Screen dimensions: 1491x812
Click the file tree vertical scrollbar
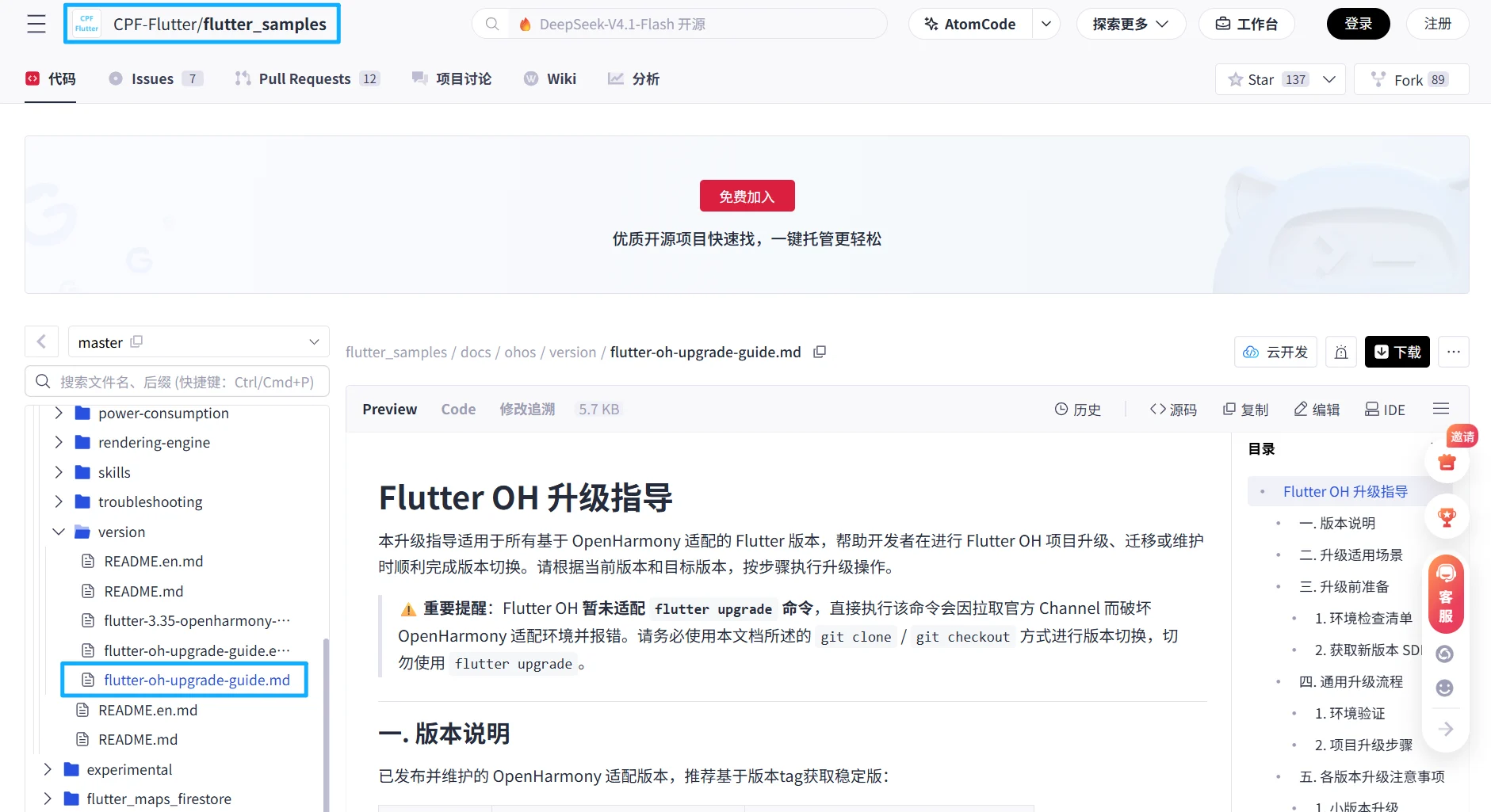pyautogui.click(x=326, y=725)
